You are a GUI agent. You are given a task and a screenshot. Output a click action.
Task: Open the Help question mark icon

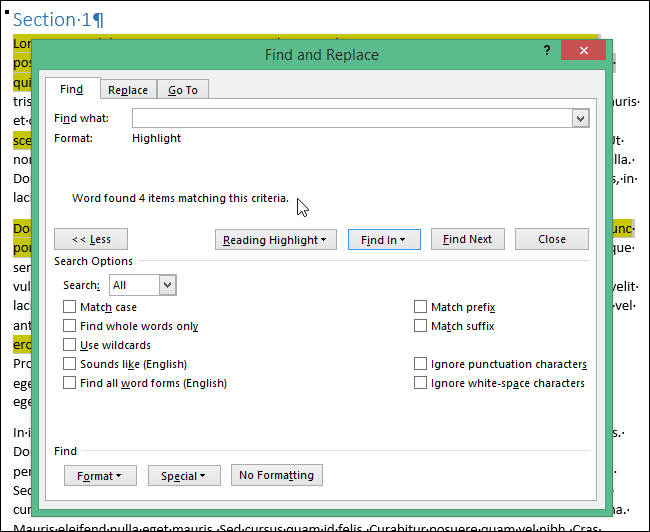547,51
